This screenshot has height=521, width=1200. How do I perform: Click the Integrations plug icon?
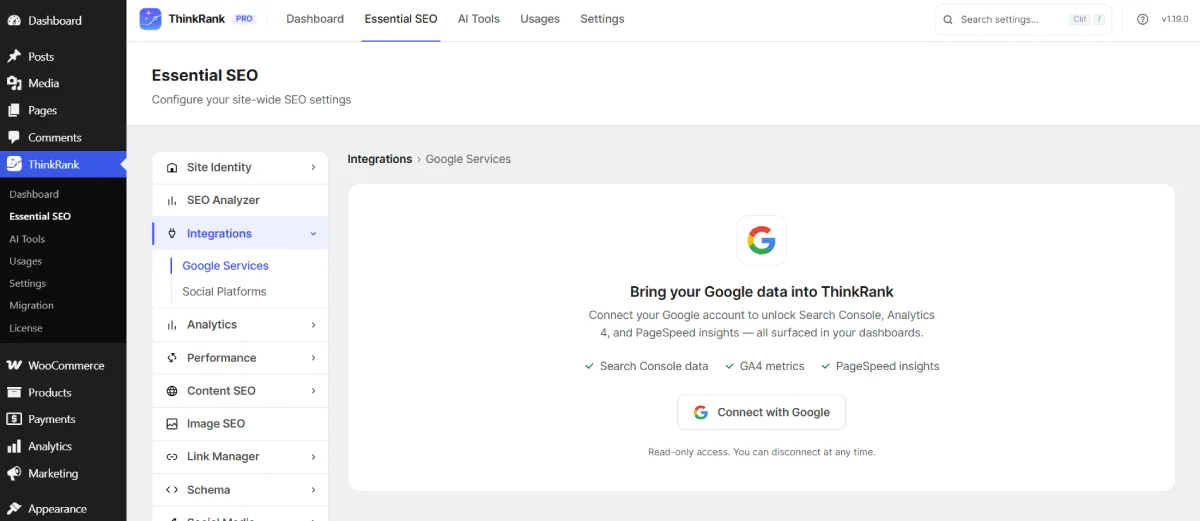[172, 233]
